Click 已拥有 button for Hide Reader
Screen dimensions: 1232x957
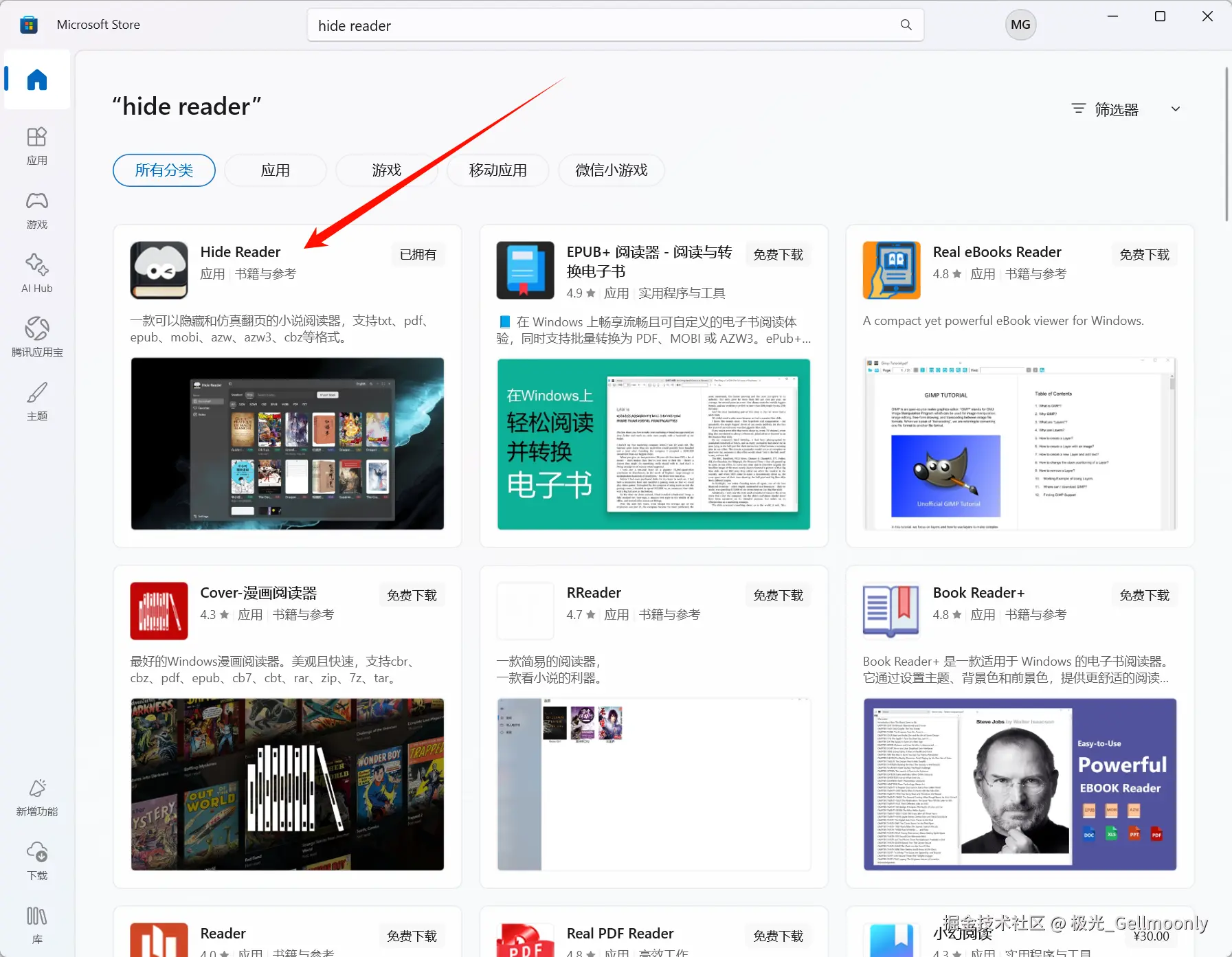[x=418, y=254]
